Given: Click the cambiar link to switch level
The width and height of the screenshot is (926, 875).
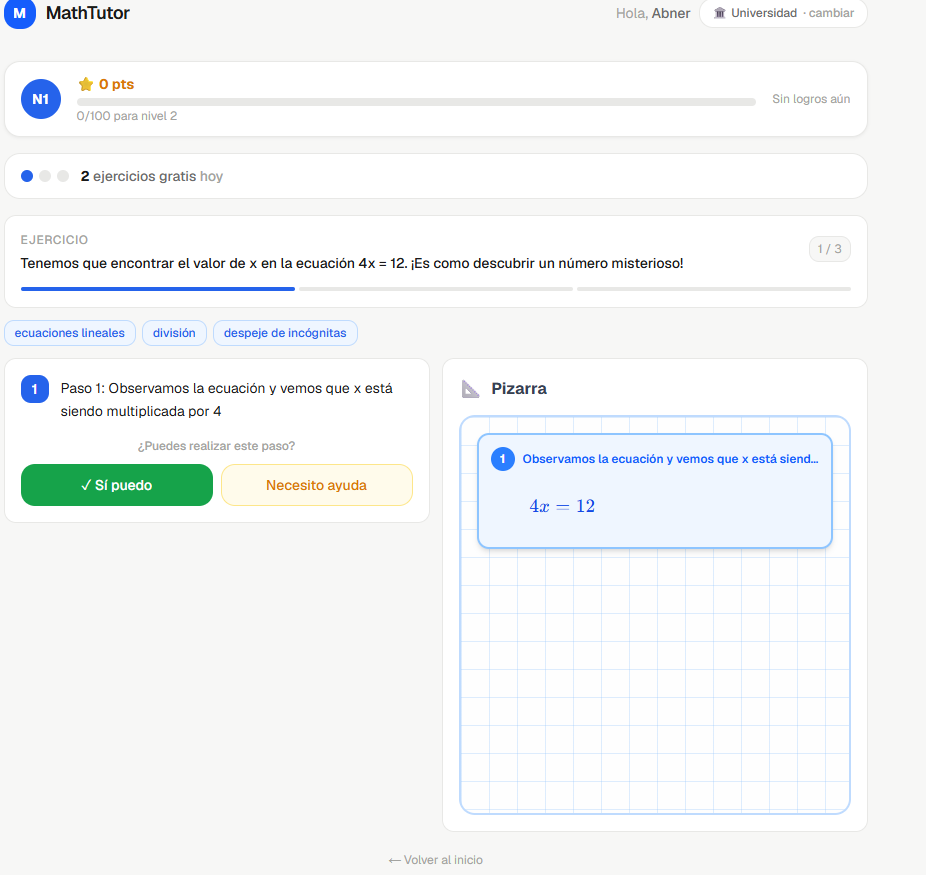Looking at the screenshot, I should [x=831, y=13].
